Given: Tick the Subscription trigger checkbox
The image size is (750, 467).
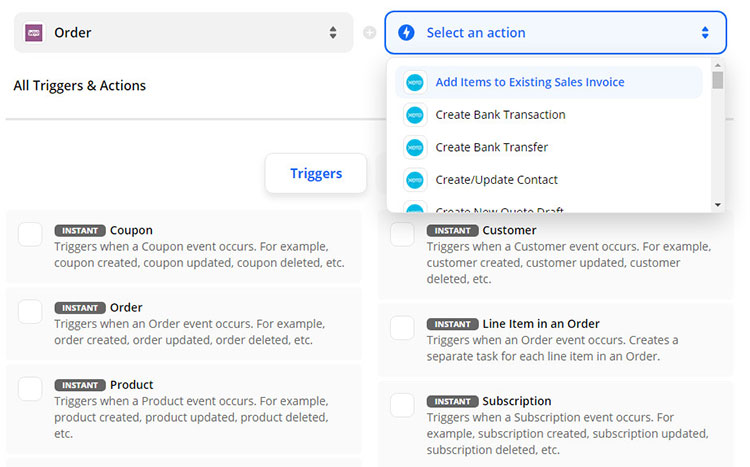Looking at the screenshot, I should (402, 405).
